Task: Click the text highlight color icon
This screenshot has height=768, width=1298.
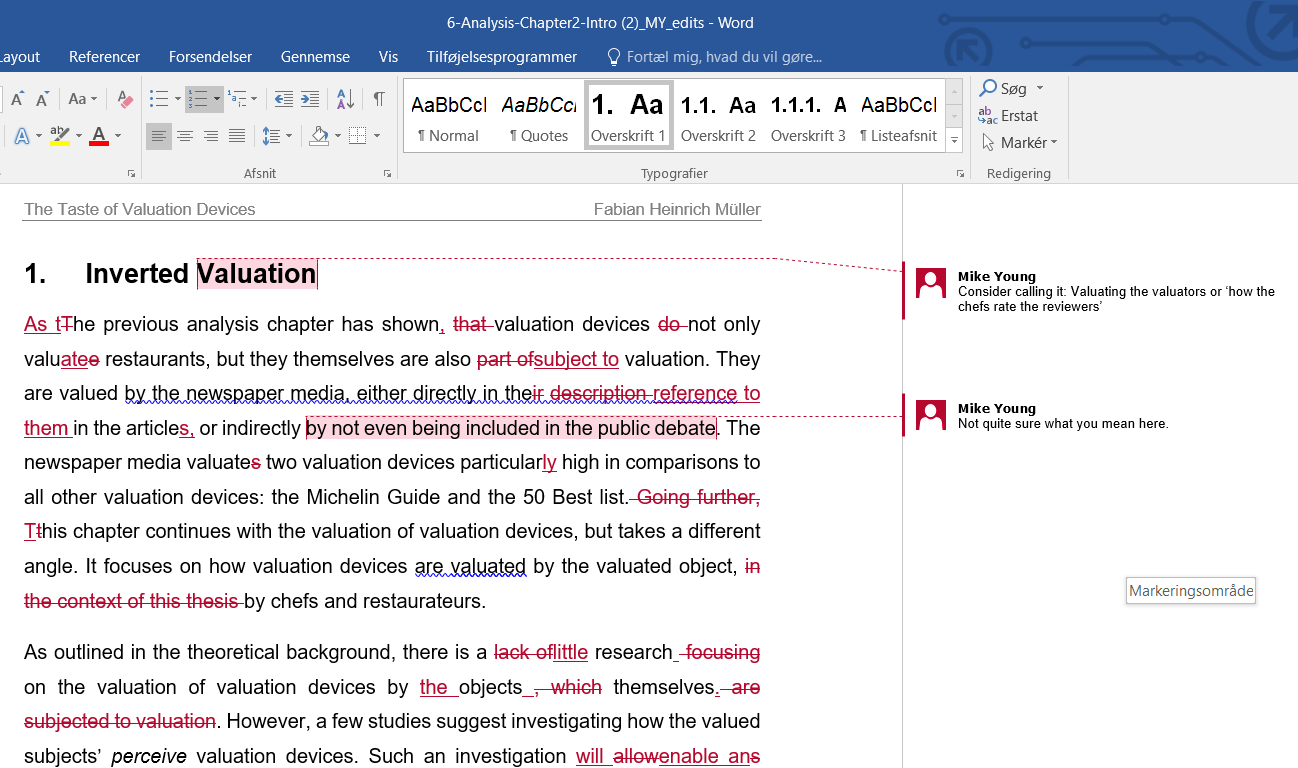Action: (x=59, y=136)
